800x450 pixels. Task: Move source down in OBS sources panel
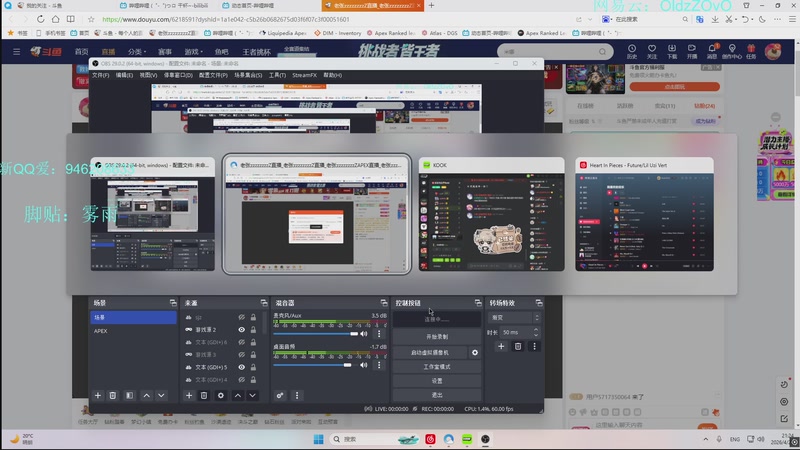253,395
